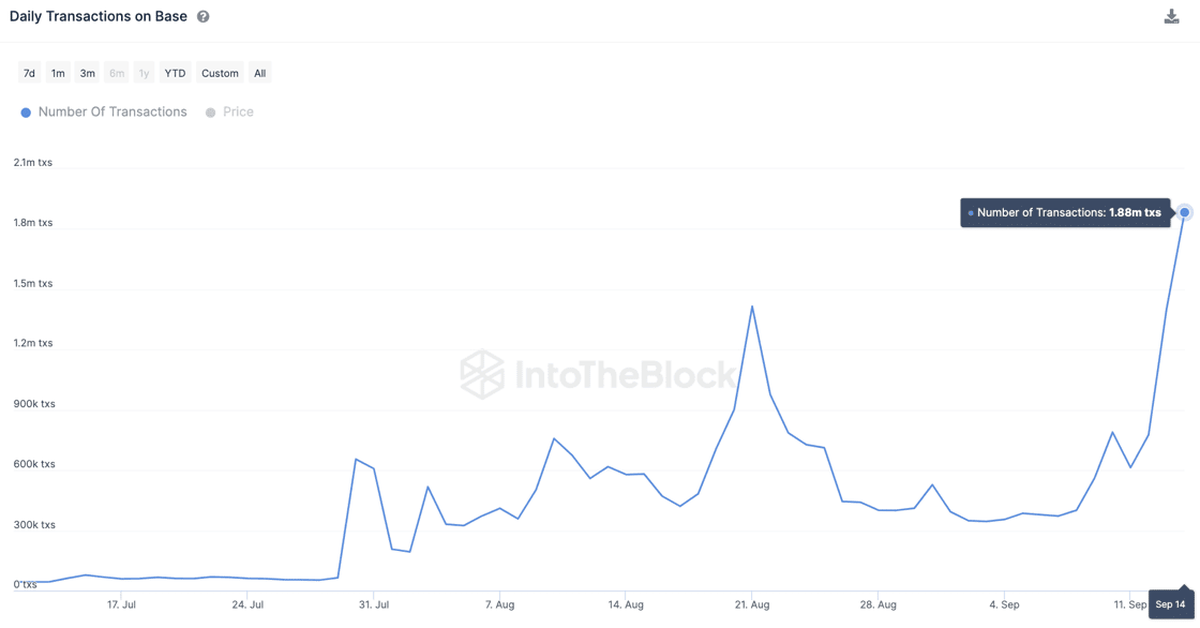Click the blue legend dot for Number Of Transactions
The image size is (1200, 628).
25,112
